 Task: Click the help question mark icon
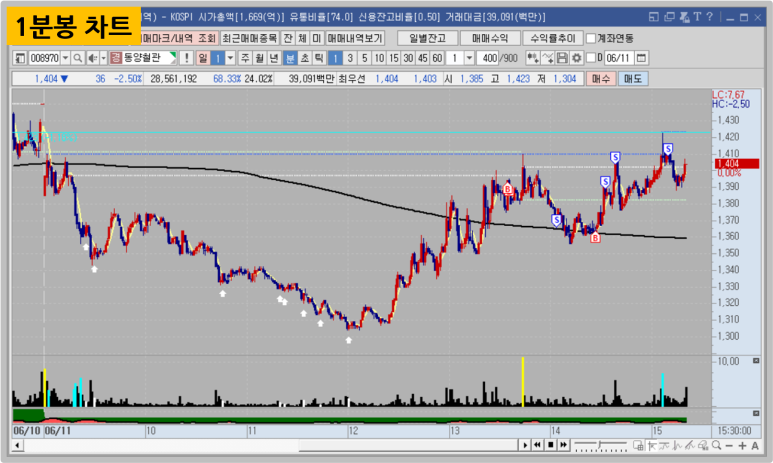709,17
